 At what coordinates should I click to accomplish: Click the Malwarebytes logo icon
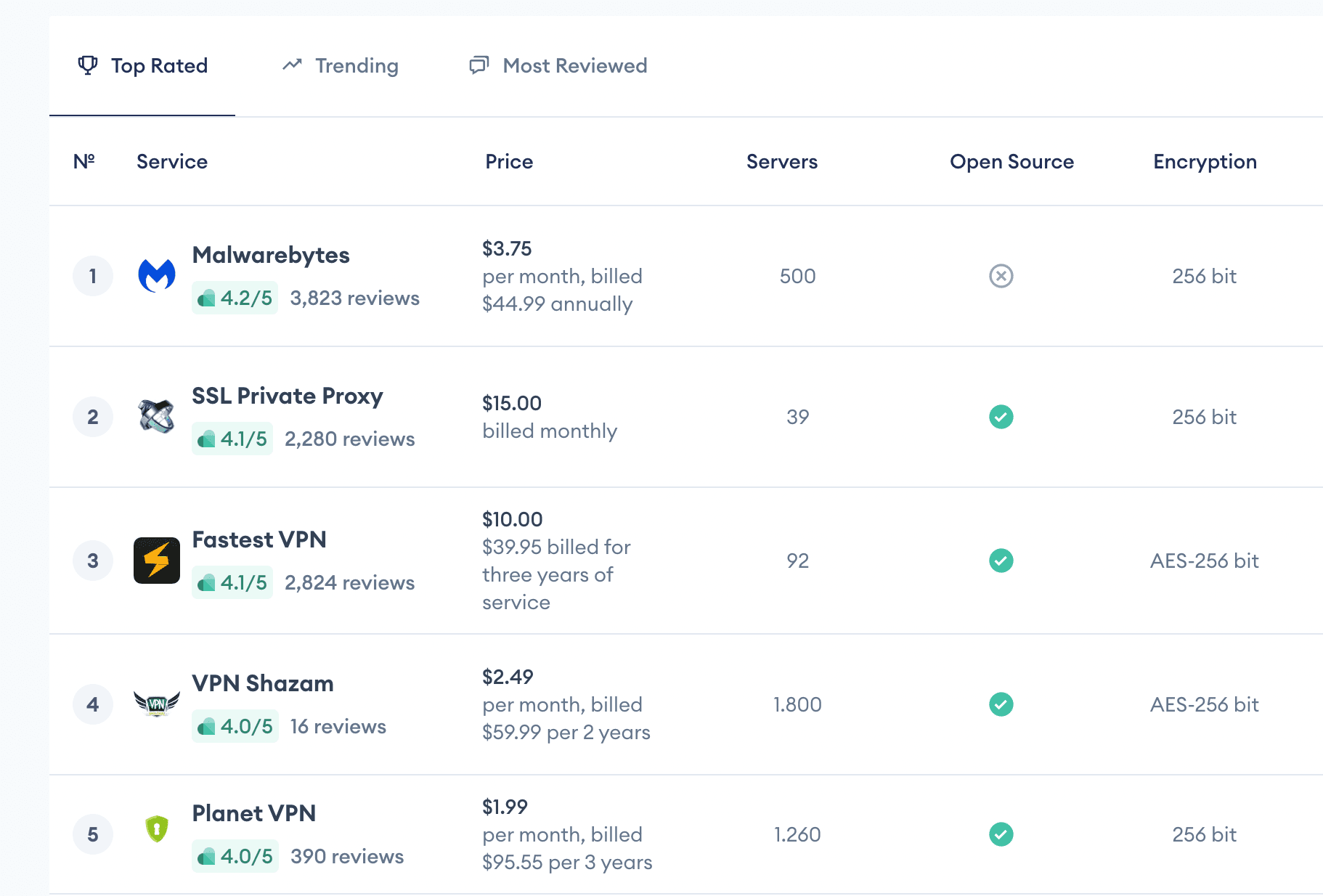(x=157, y=276)
